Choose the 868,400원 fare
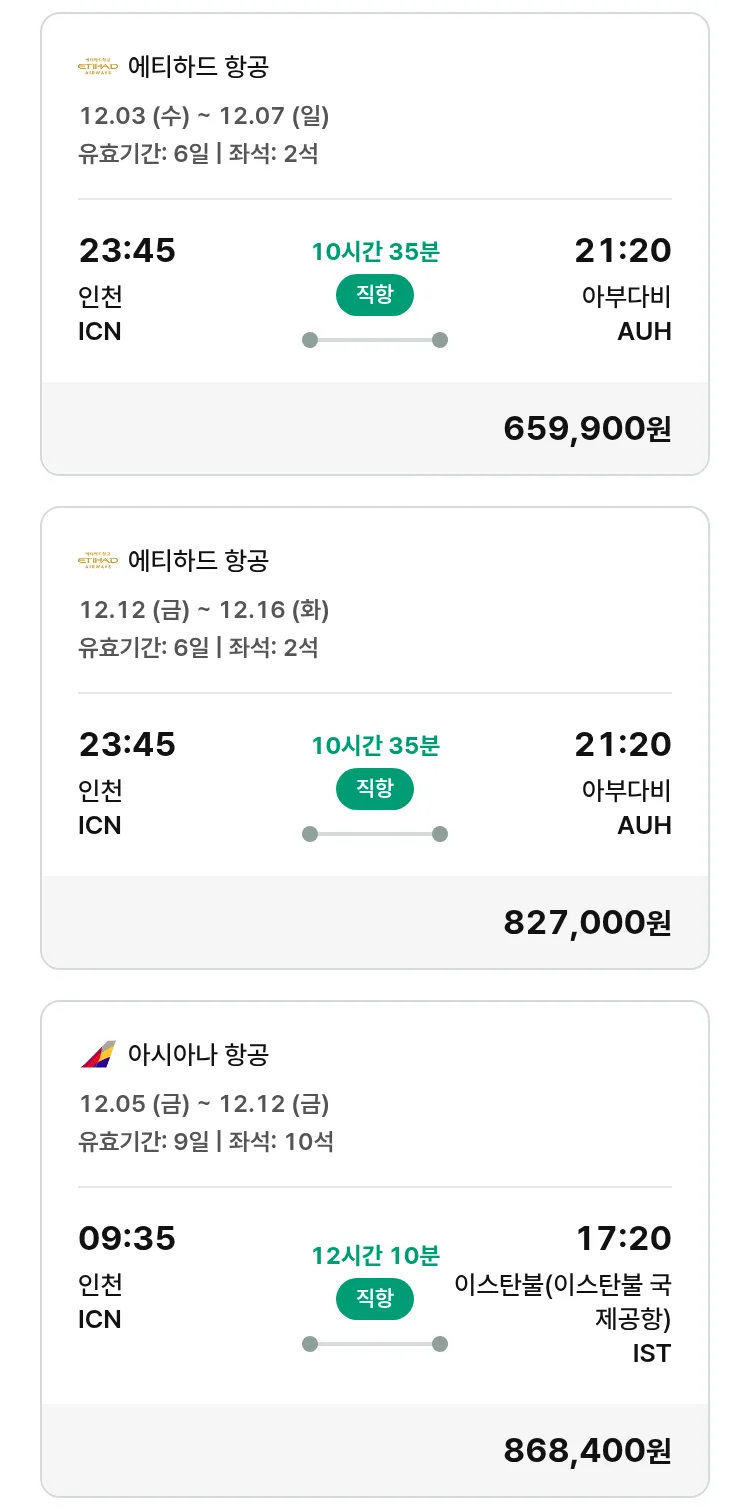The width and height of the screenshot is (750, 1510). point(587,1451)
